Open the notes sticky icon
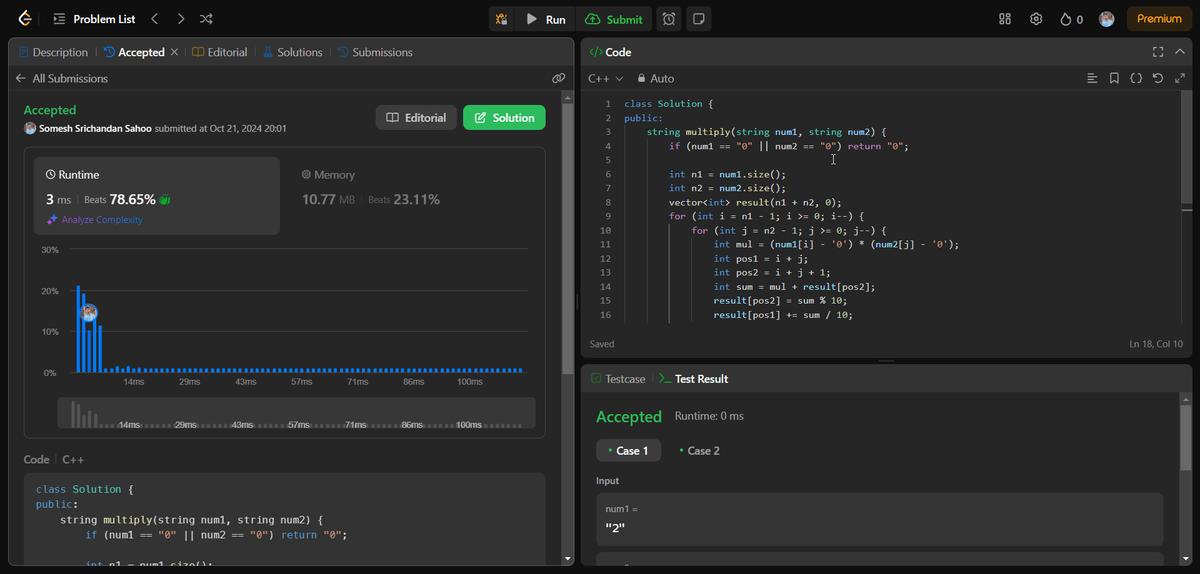Viewport: 1200px width, 574px height. pyautogui.click(x=699, y=19)
